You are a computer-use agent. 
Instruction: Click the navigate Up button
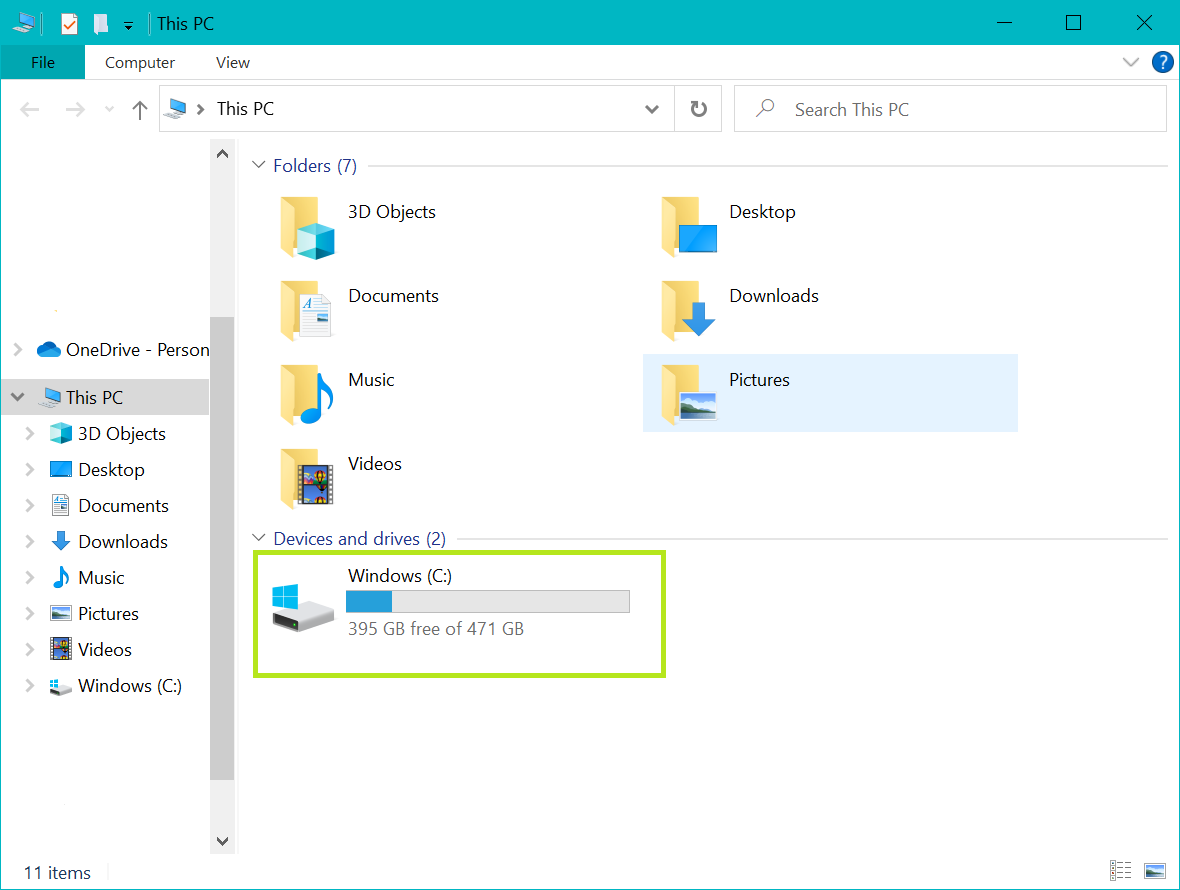(139, 109)
